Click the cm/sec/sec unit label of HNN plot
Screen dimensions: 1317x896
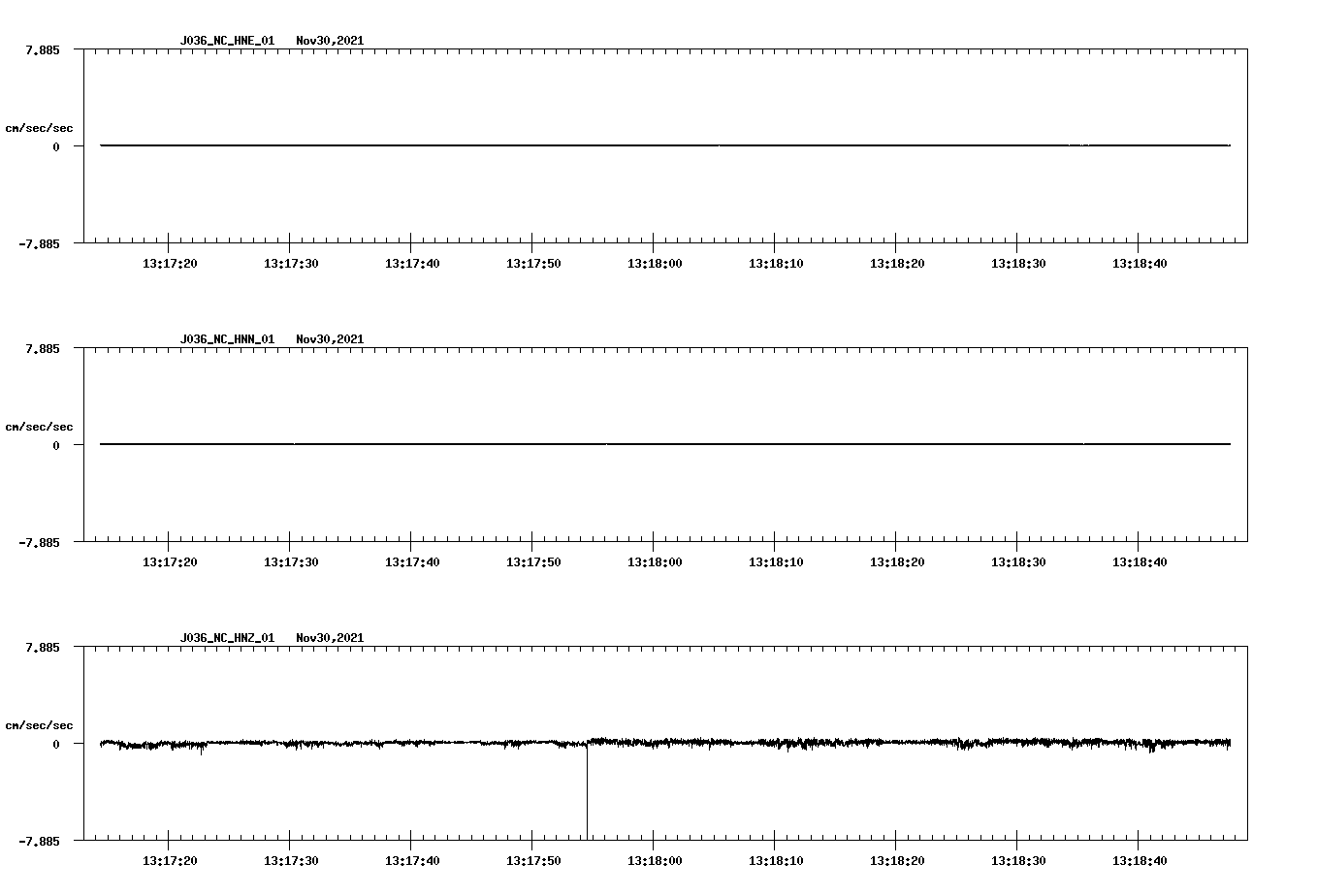tap(39, 427)
